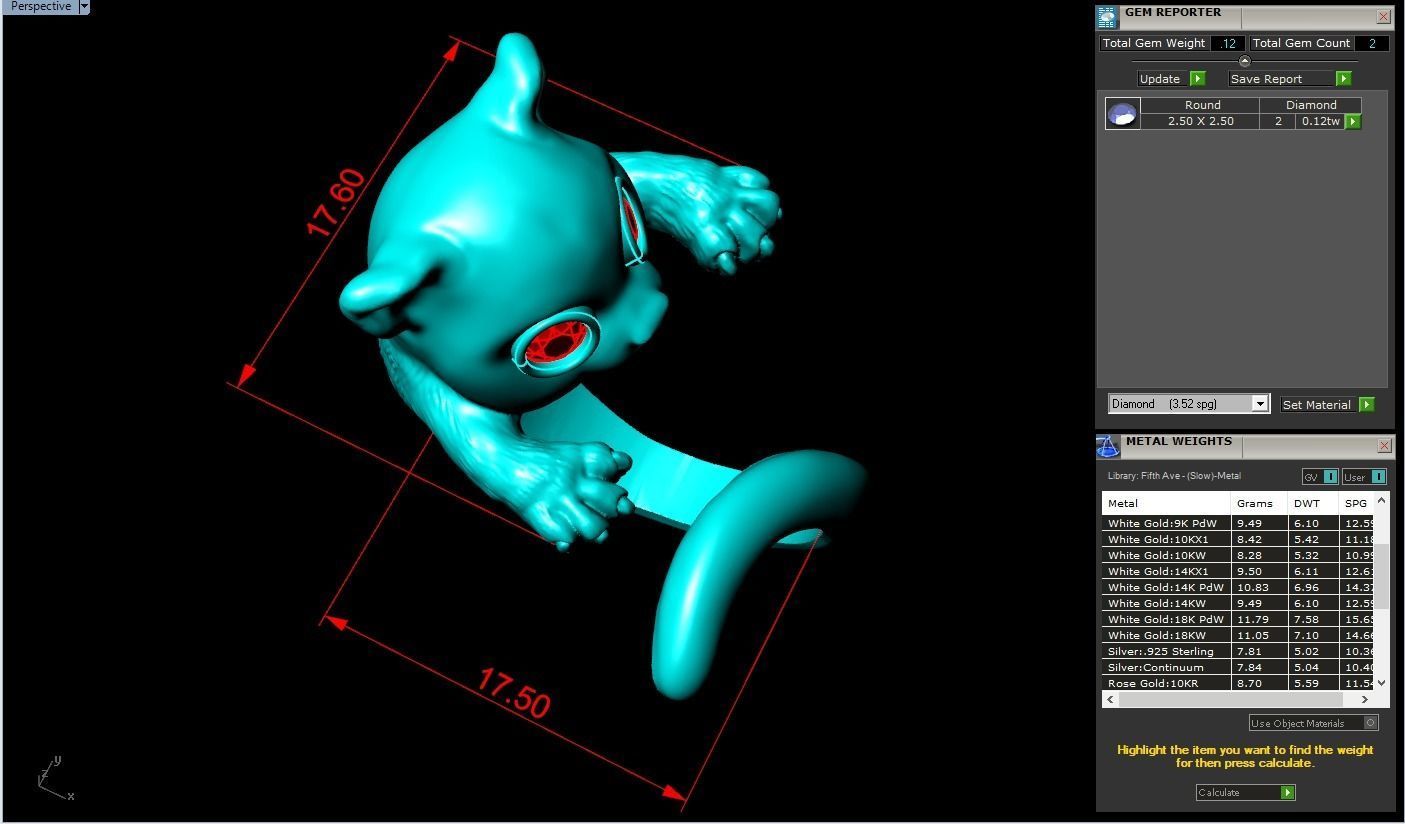Sort by the SPG column header

[x=1356, y=503]
